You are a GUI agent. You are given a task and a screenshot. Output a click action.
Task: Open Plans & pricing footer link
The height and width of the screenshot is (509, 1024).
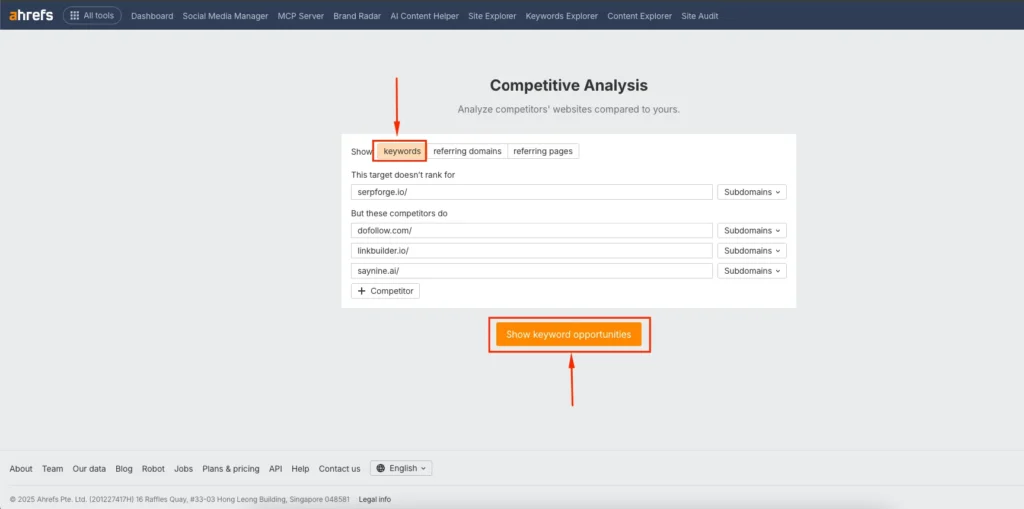click(231, 468)
